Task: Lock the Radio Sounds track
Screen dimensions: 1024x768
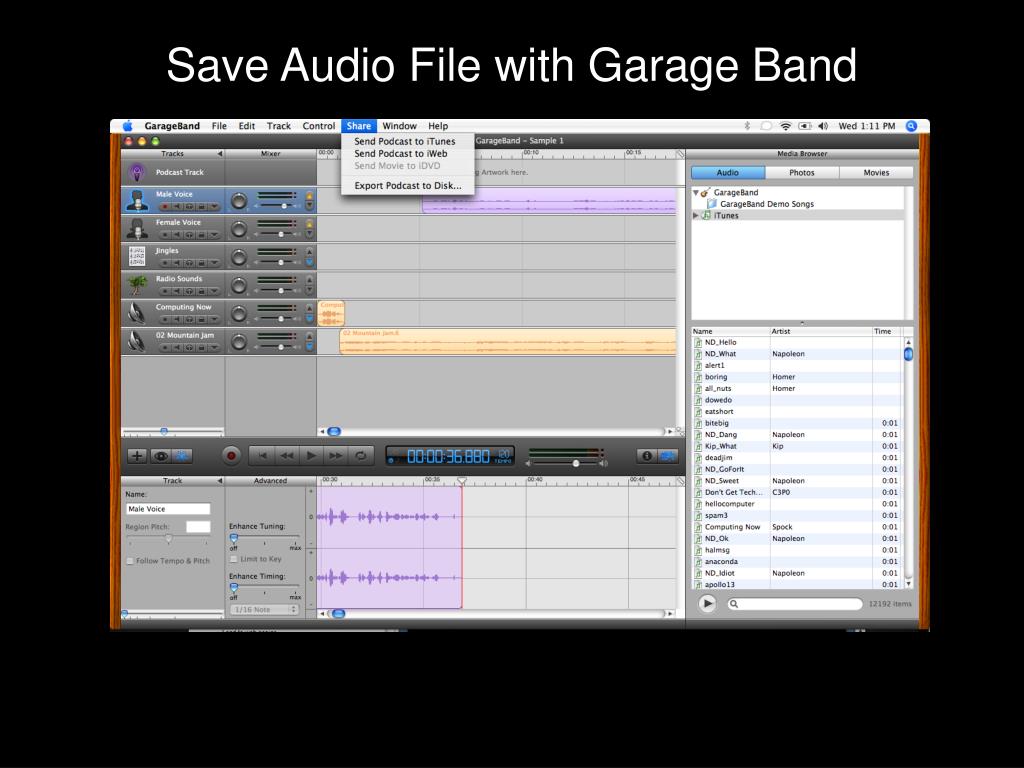Action: tap(201, 291)
